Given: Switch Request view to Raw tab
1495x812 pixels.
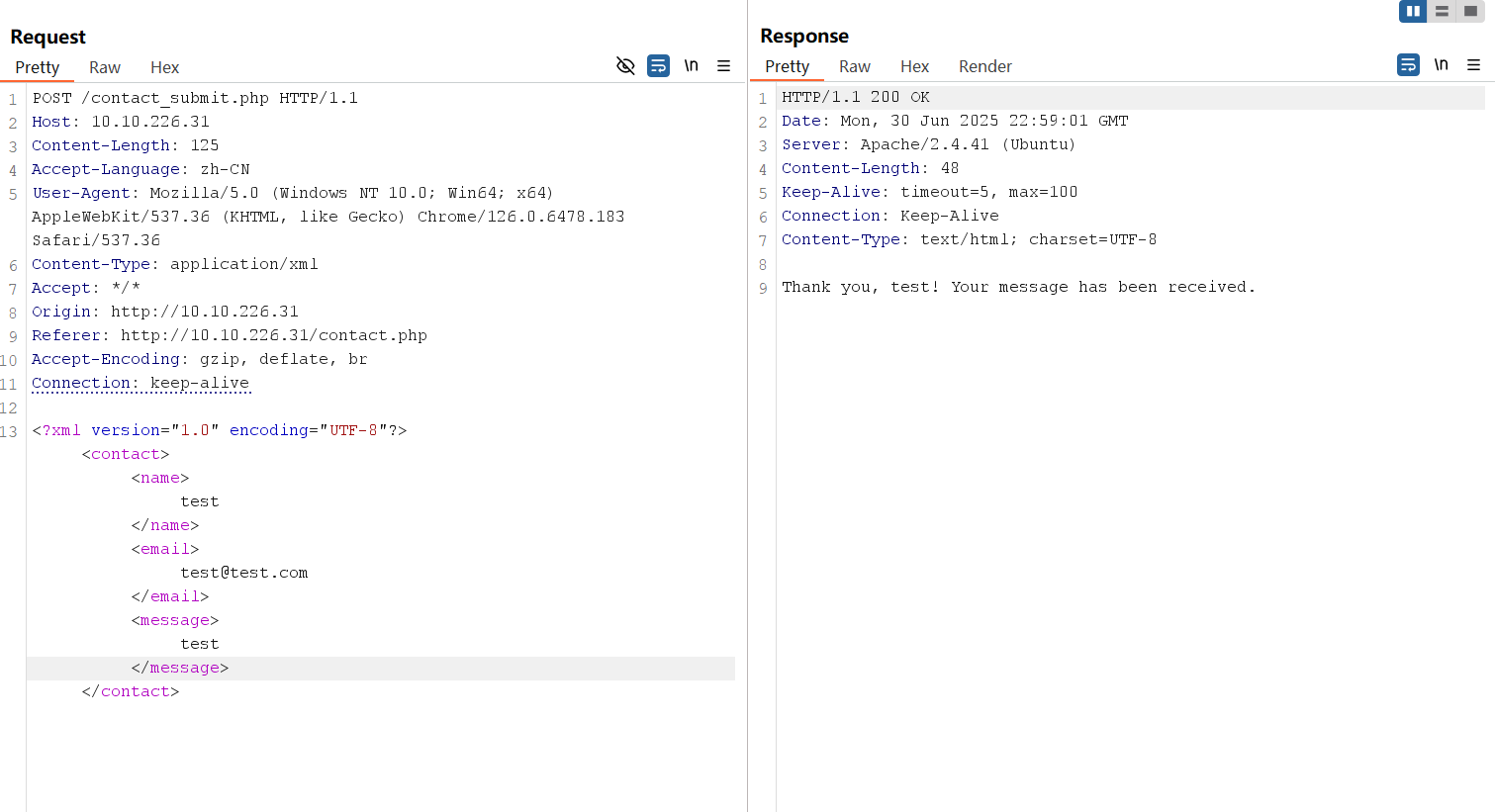Looking at the screenshot, I should tap(104, 67).
